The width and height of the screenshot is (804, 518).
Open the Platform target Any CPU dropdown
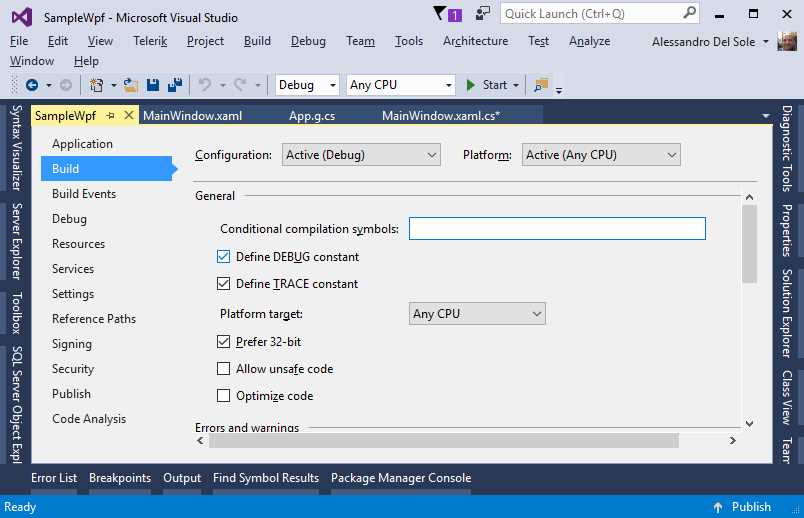point(477,313)
